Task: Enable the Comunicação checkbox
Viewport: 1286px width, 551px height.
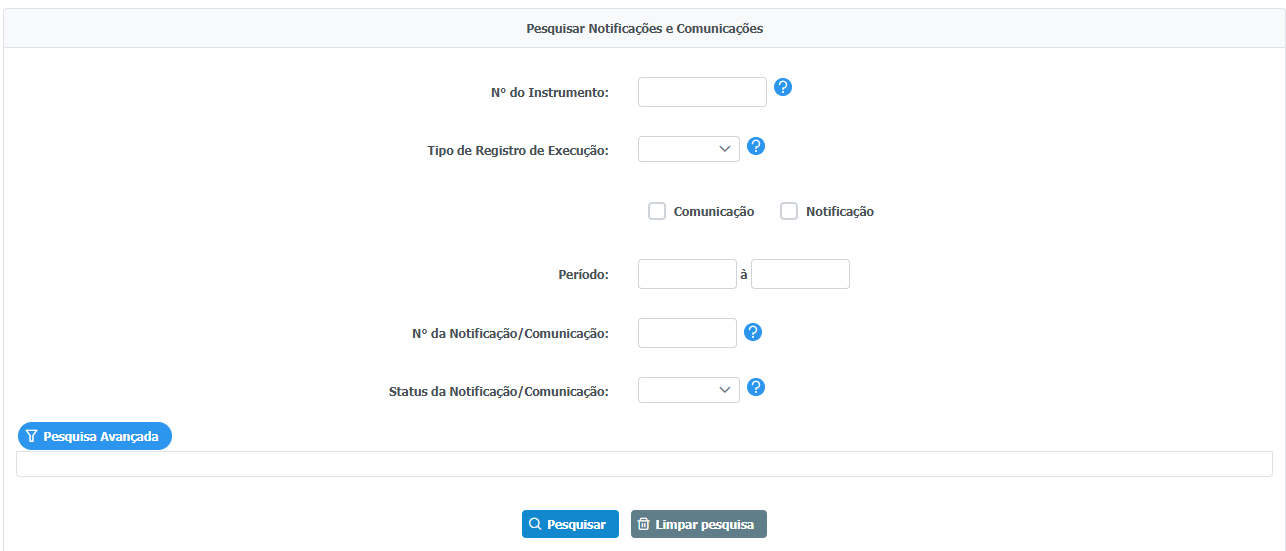Action: (x=657, y=211)
